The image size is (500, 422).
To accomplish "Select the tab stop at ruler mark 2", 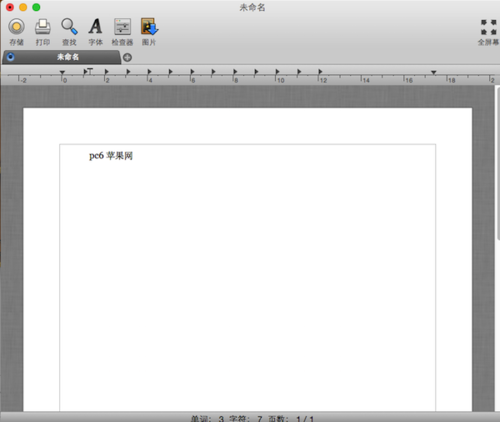I will [106, 72].
